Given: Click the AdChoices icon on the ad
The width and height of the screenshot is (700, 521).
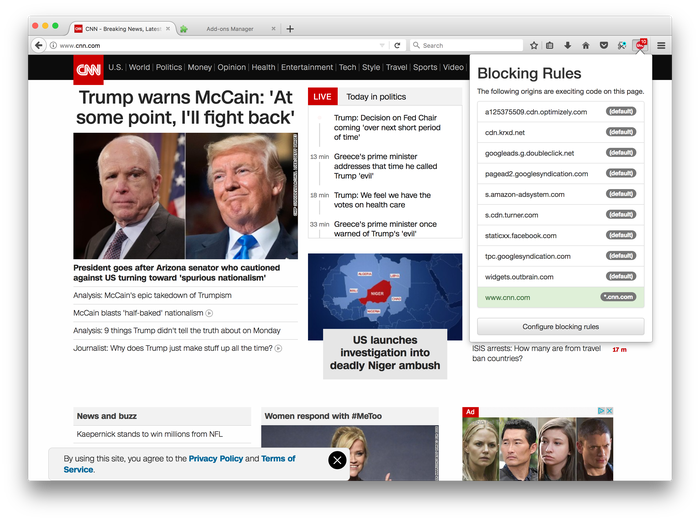Looking at the screenshot, I should [x=601, y=411].
